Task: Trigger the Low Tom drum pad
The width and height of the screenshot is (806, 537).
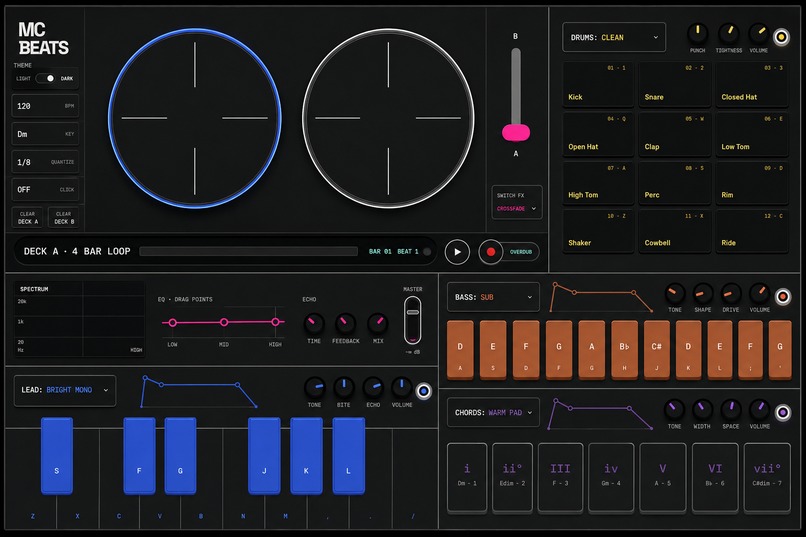Action: coord(752,134)
